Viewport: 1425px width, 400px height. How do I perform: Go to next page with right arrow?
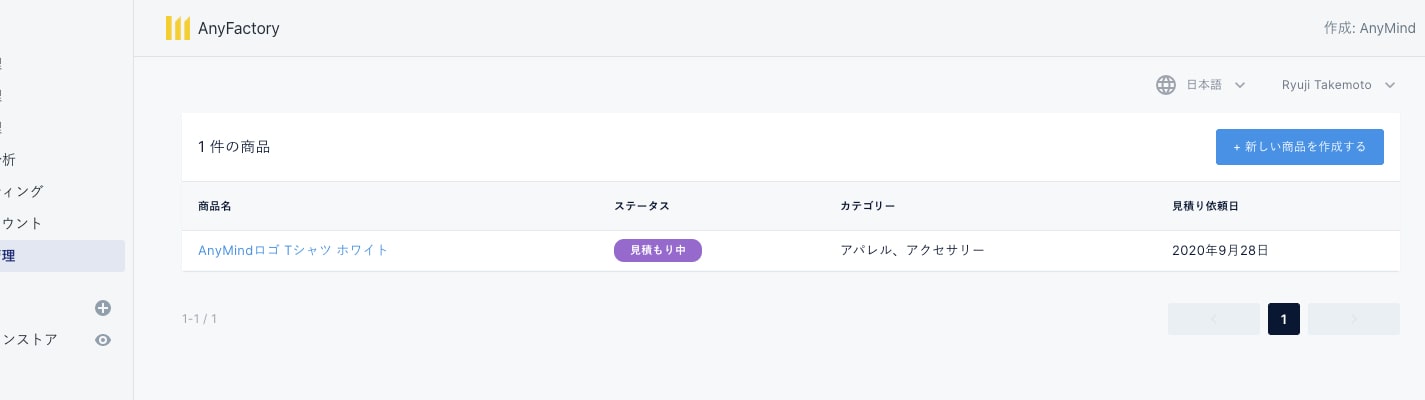pos(1353,319)
